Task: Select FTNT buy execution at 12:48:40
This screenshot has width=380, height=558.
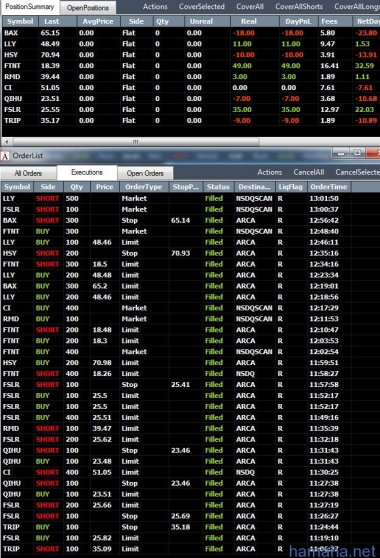Action: (x=190, y=231)
